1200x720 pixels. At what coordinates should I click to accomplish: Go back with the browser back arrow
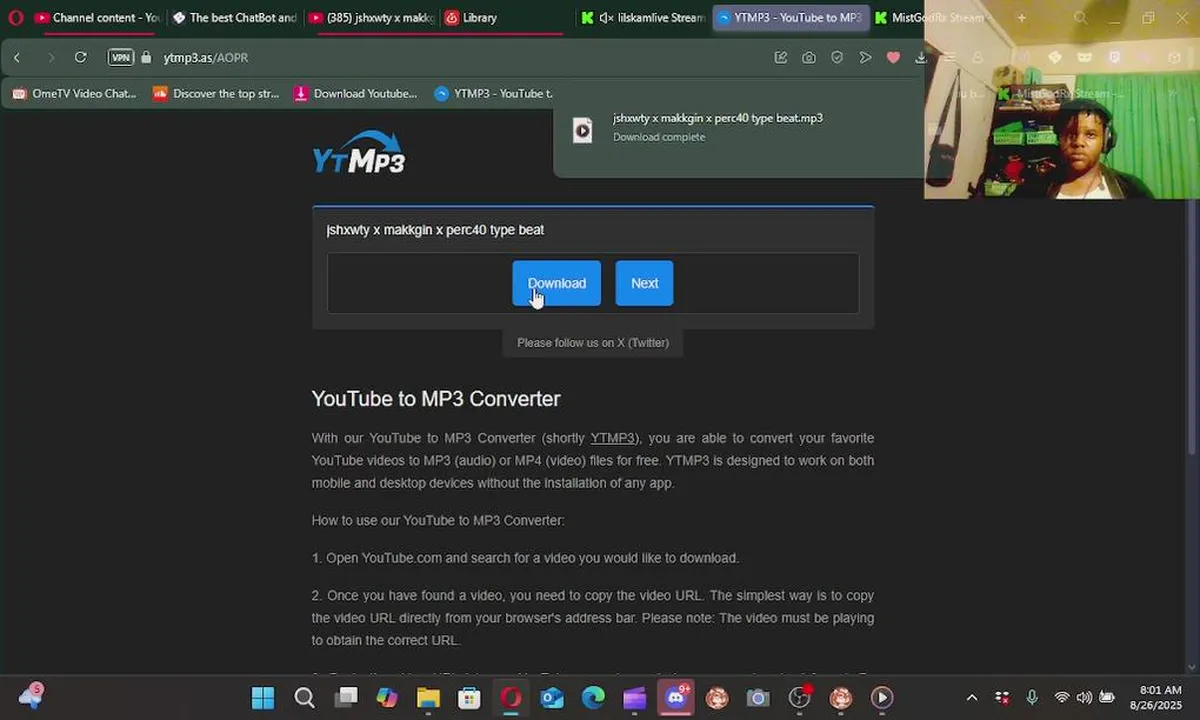(x=17, y=58)
